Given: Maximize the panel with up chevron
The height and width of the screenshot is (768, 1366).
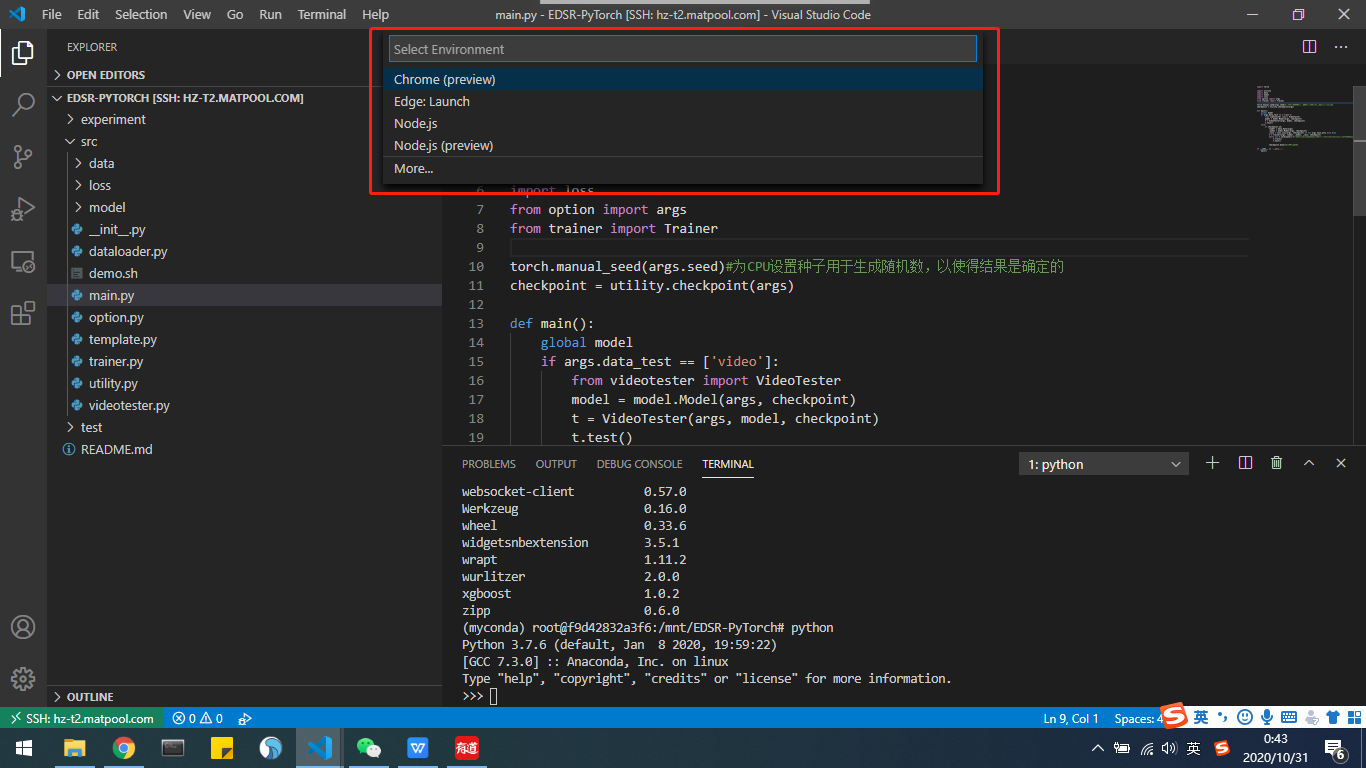Looking at the screenshot, I should coord(1309,463).
